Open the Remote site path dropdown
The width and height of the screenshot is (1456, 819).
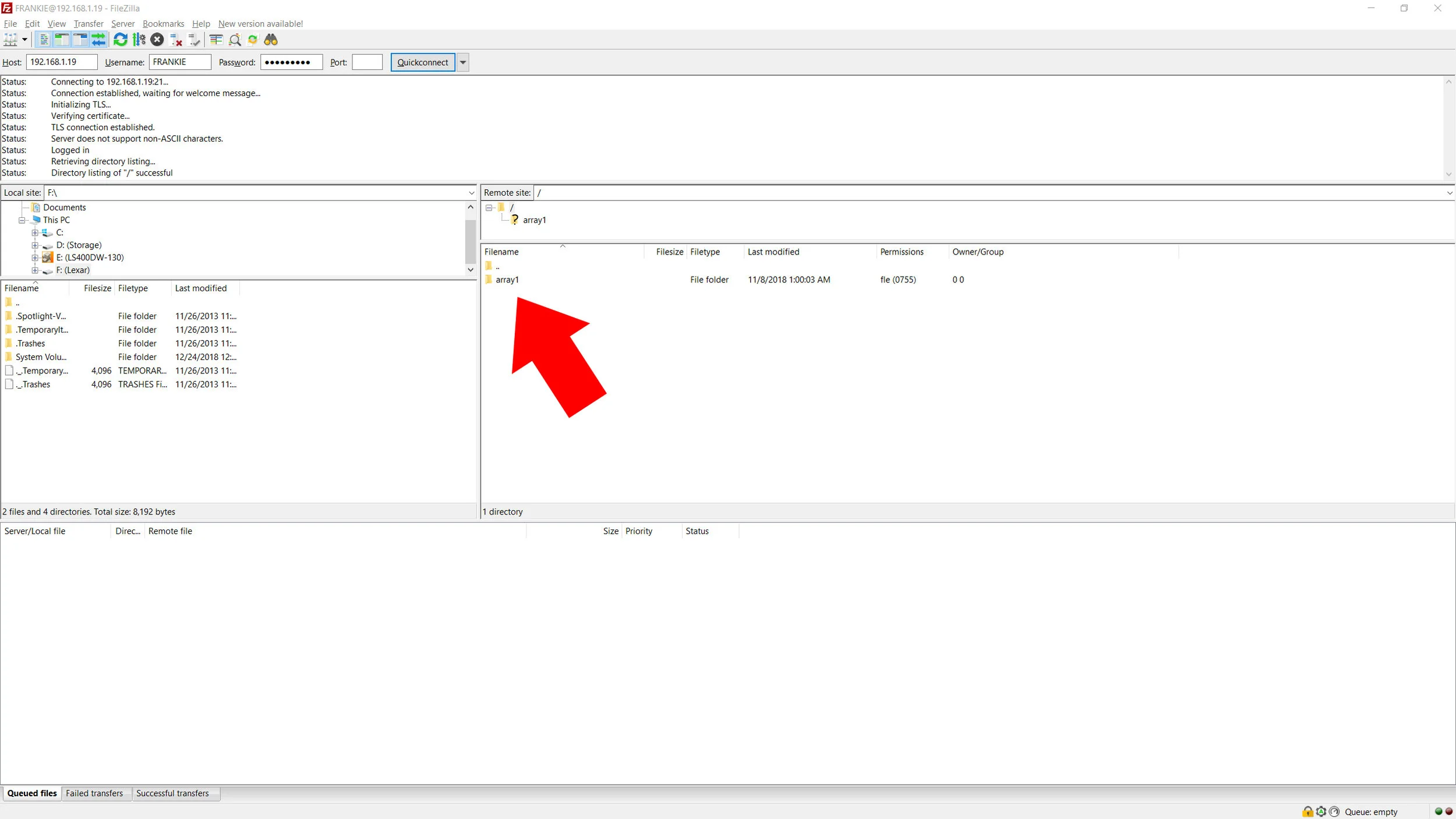[1449, 193]
